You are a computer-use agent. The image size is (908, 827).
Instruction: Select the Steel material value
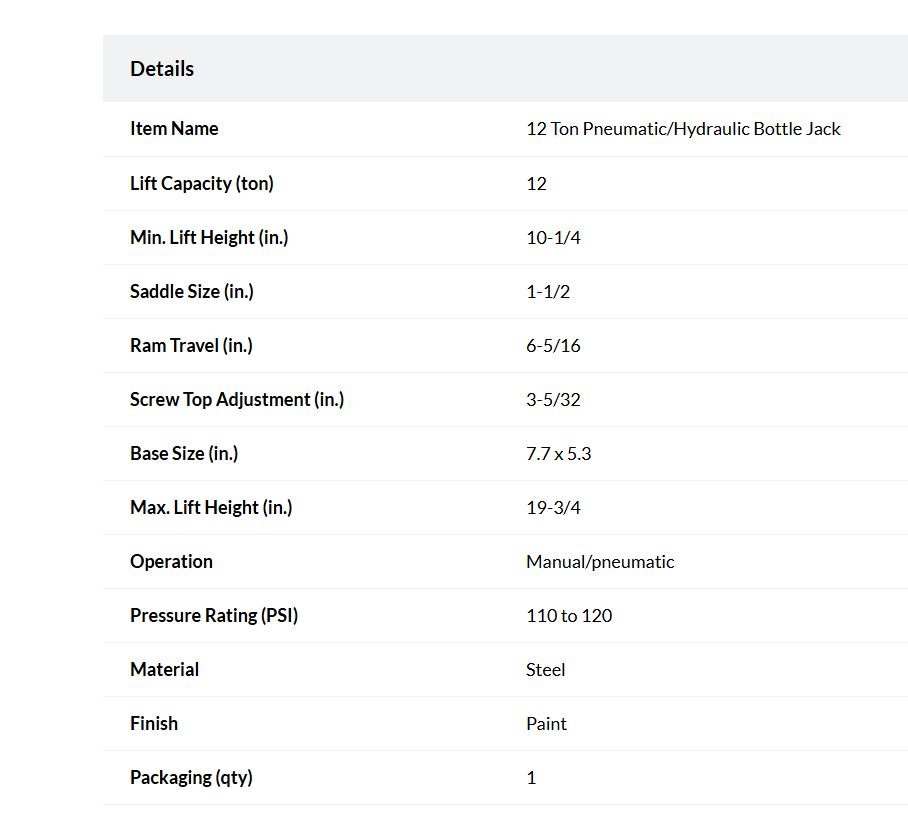pos(545,670)
